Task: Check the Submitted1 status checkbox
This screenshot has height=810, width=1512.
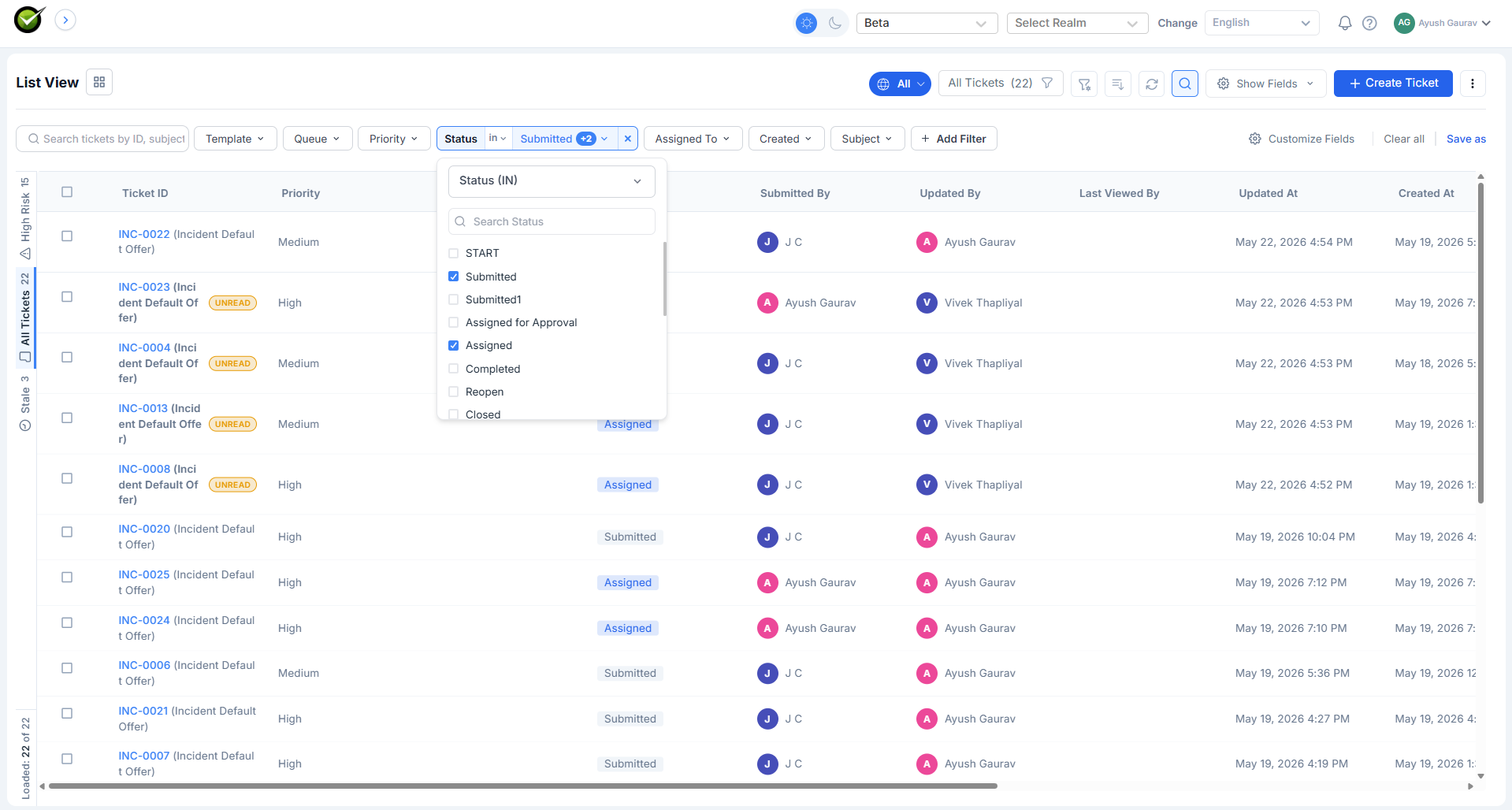Action: (454, 299)
